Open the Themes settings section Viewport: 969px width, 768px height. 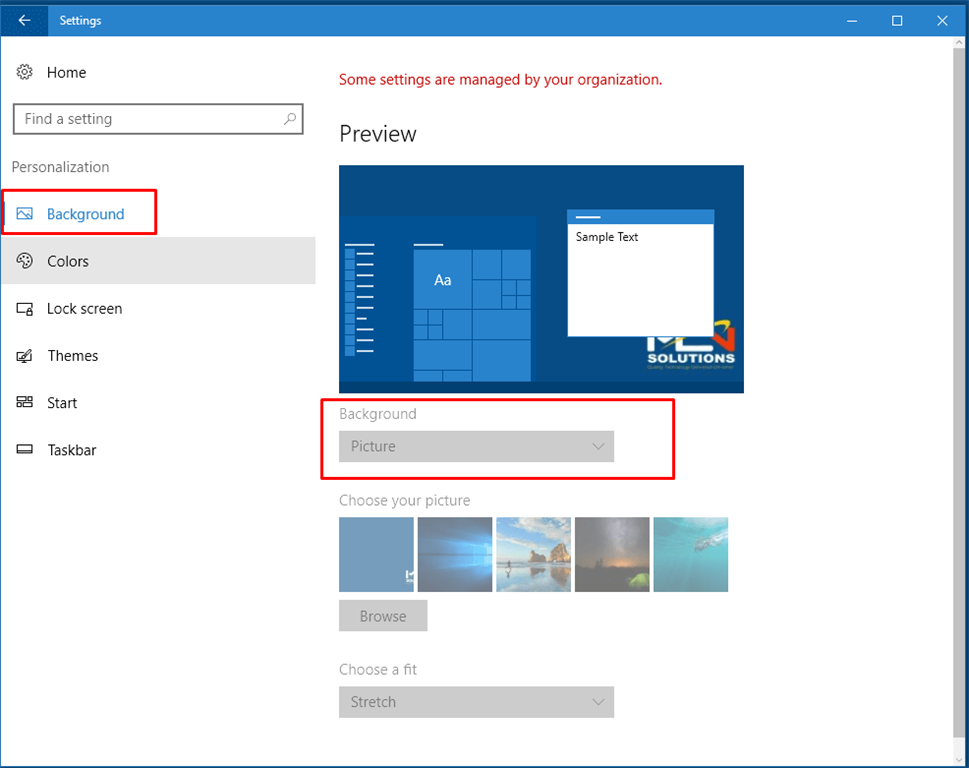pos(158,356)
